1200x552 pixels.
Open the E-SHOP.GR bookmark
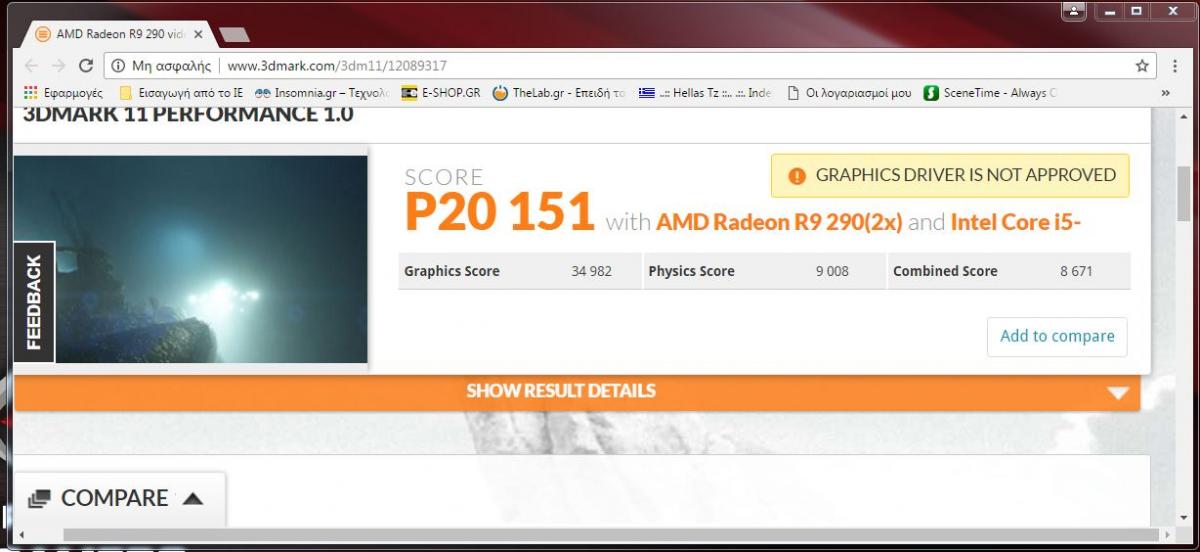click(x=440, y=93)
